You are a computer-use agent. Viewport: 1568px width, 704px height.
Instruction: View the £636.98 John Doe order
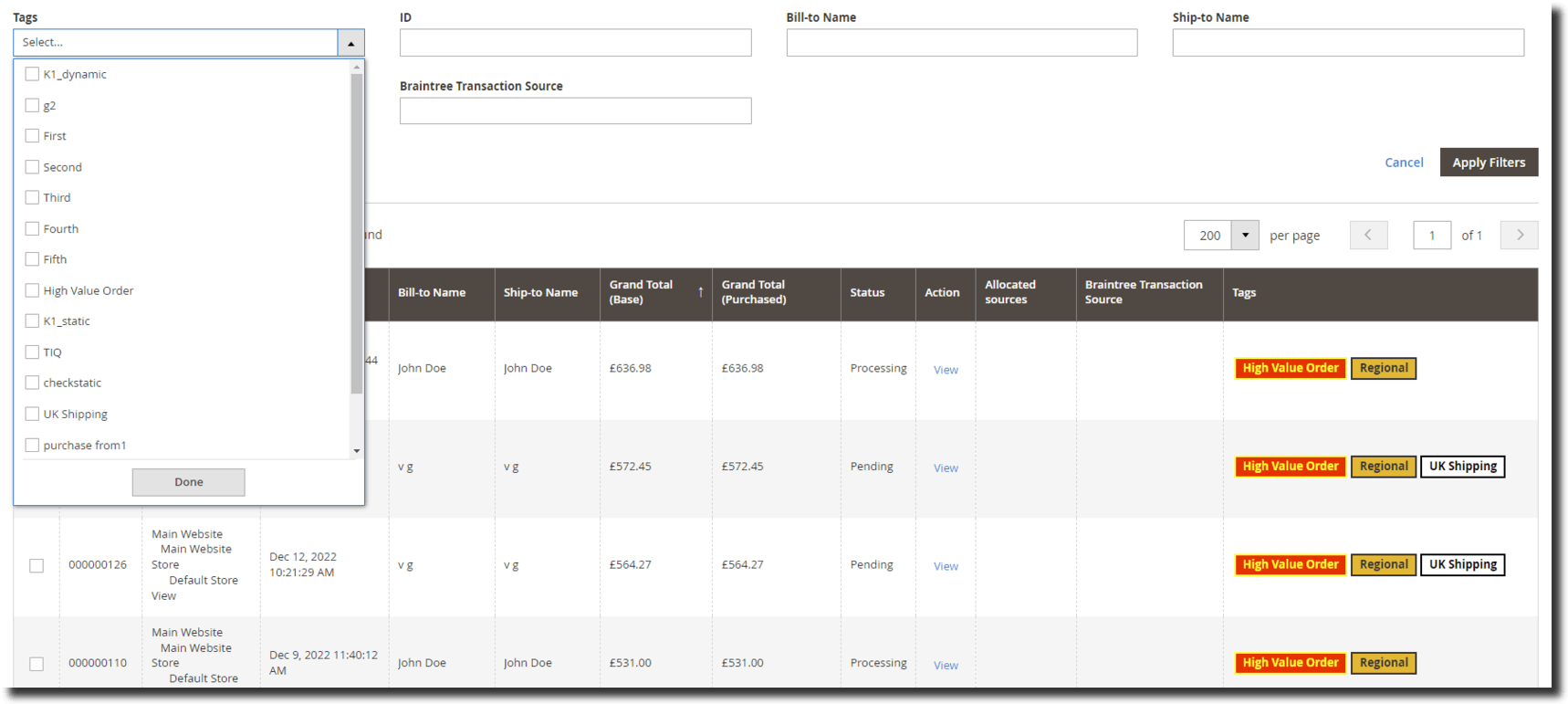(945, 370)
